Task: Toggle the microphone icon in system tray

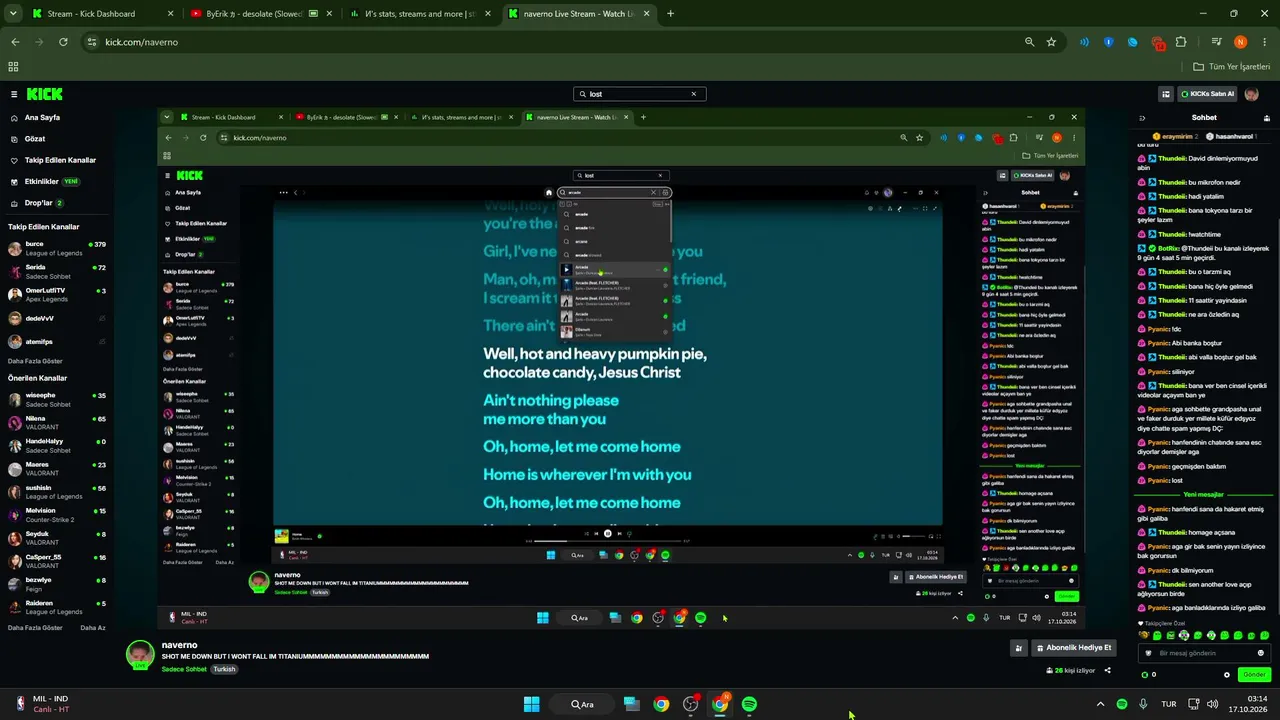Action: [1143, 704]
